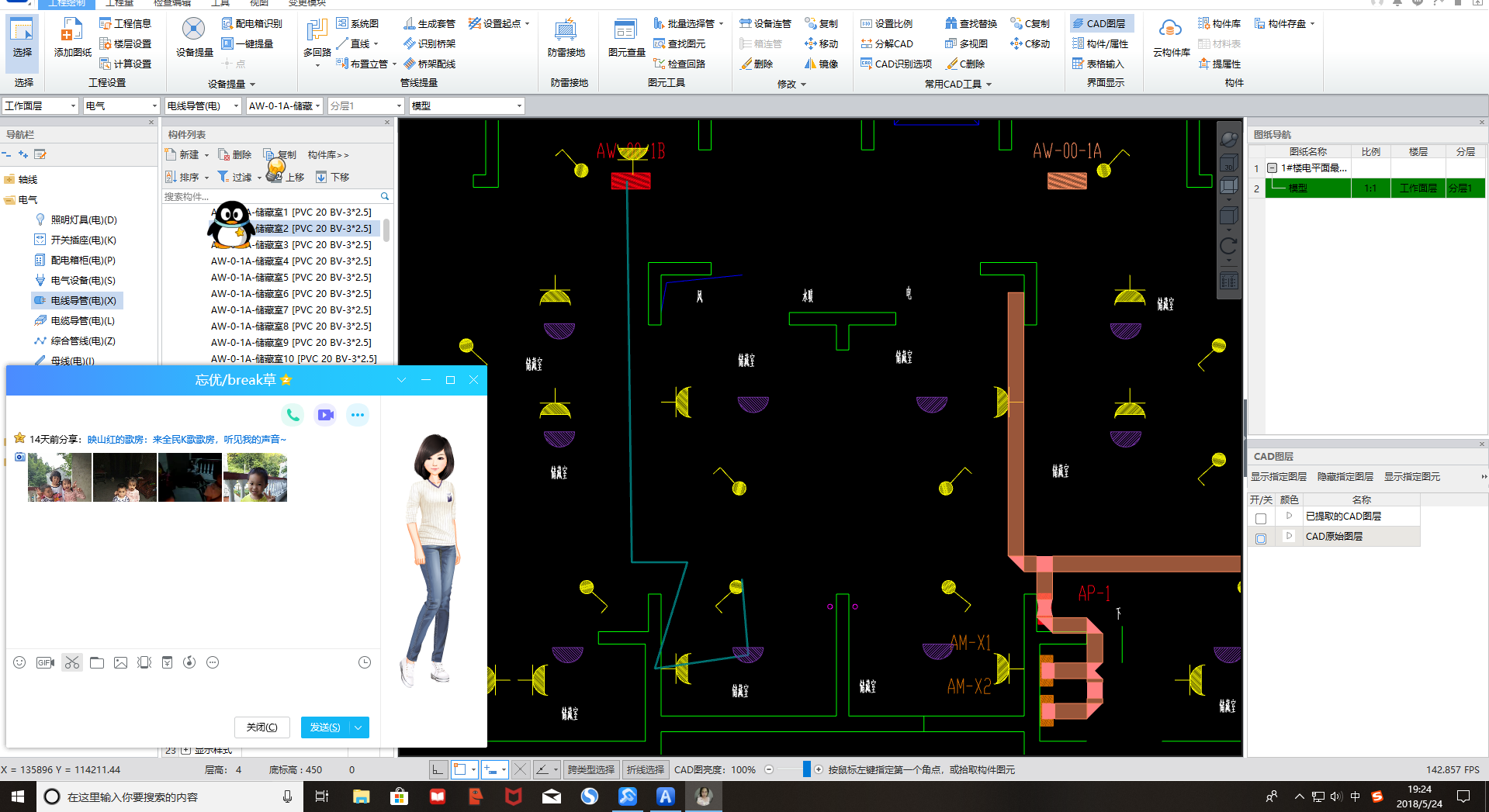Open 工程信息 project information
1489x812 pixels.
coord(125,24)
